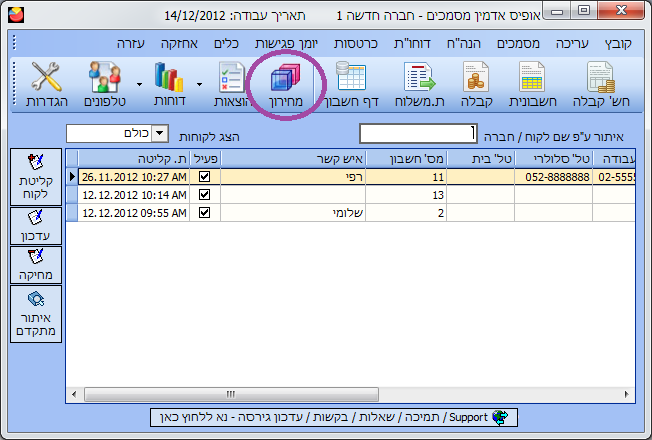Sort by טל' בית column header
The width and height of the screenshot is (652, 440).
click(x=481, y=159)
